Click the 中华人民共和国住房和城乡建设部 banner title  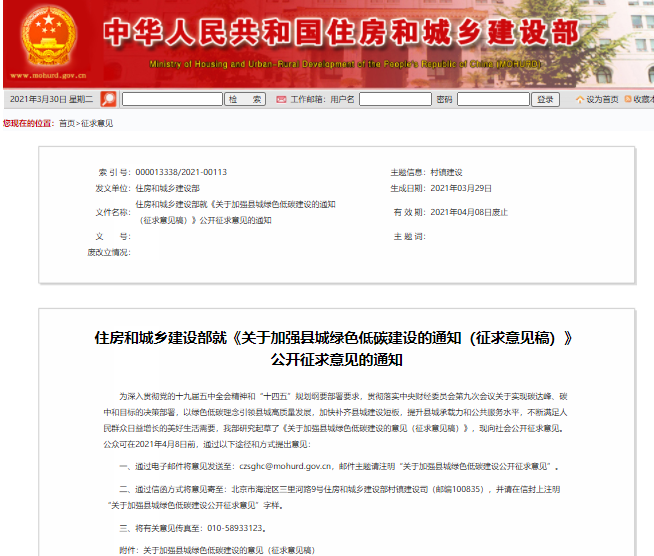tap(342, 32)
